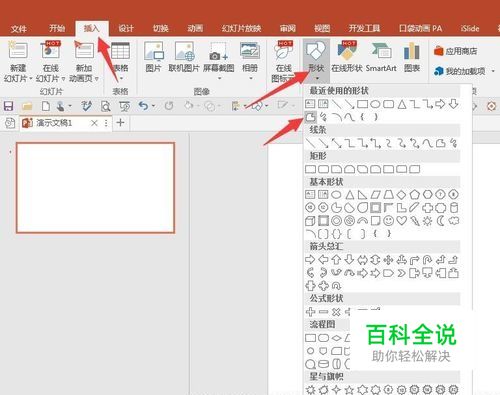Insert a 表格 table
500x395 pixels.
(121, 60)
